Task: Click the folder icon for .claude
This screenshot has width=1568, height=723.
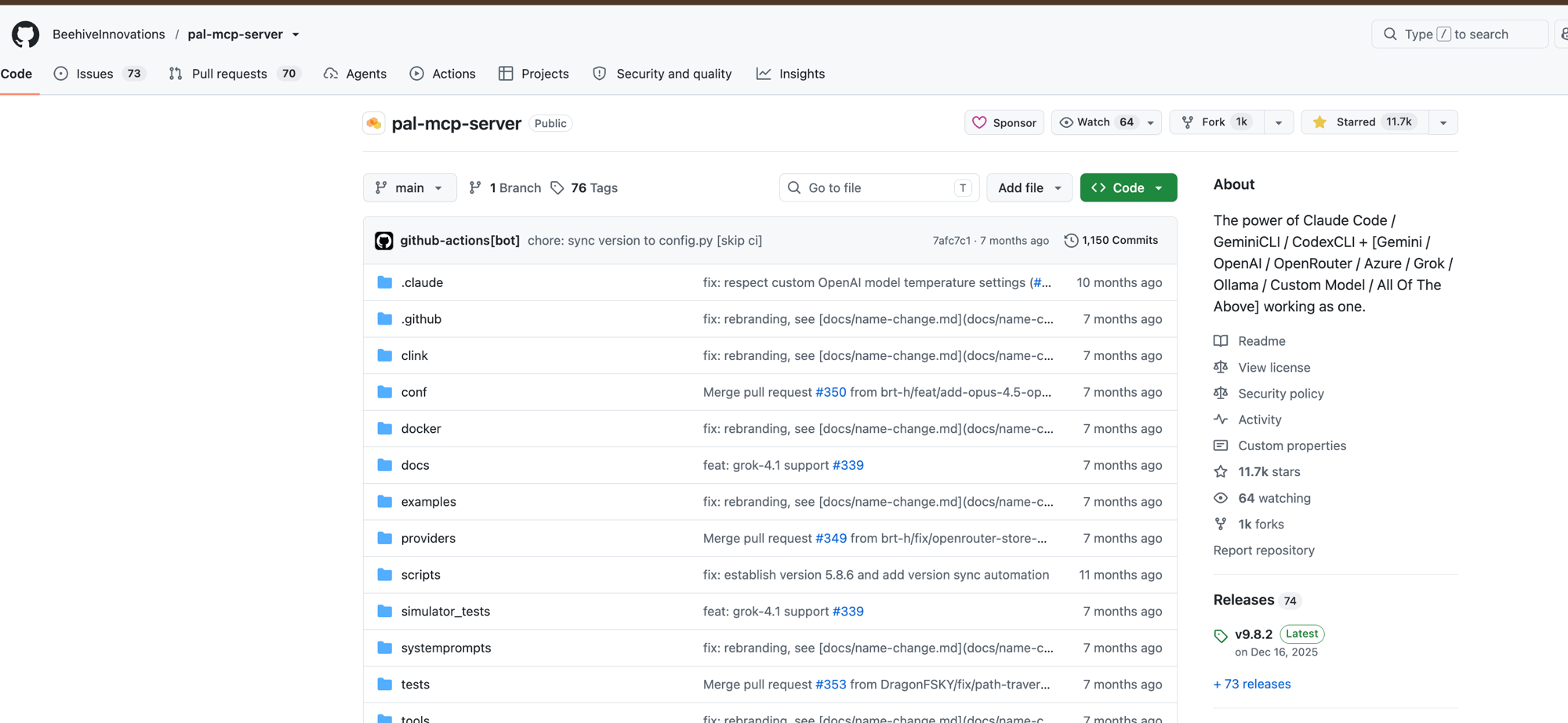Action: click(384, 282)
